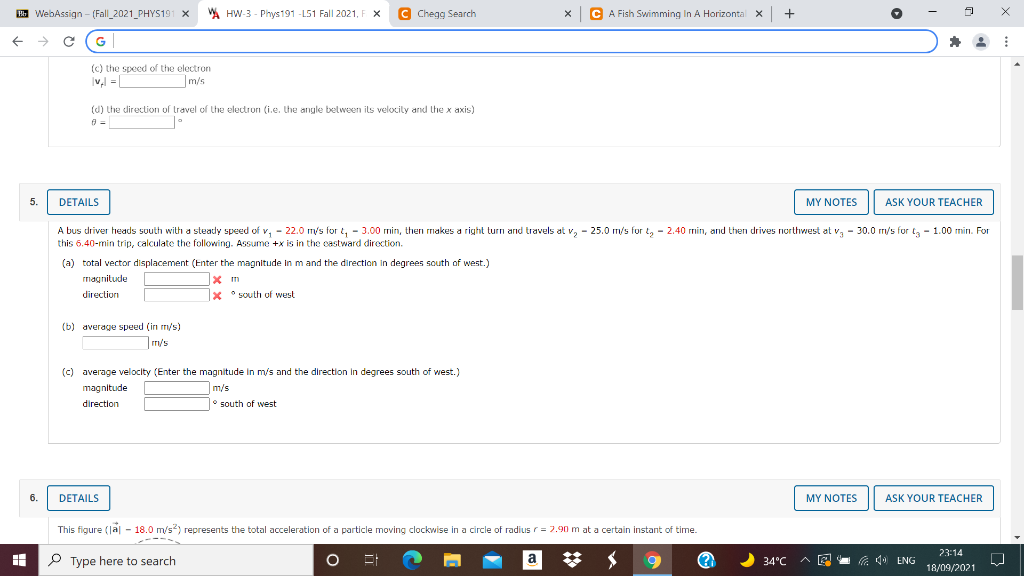
Task: Open Dropbox from the taskbar
Action: 571,559
